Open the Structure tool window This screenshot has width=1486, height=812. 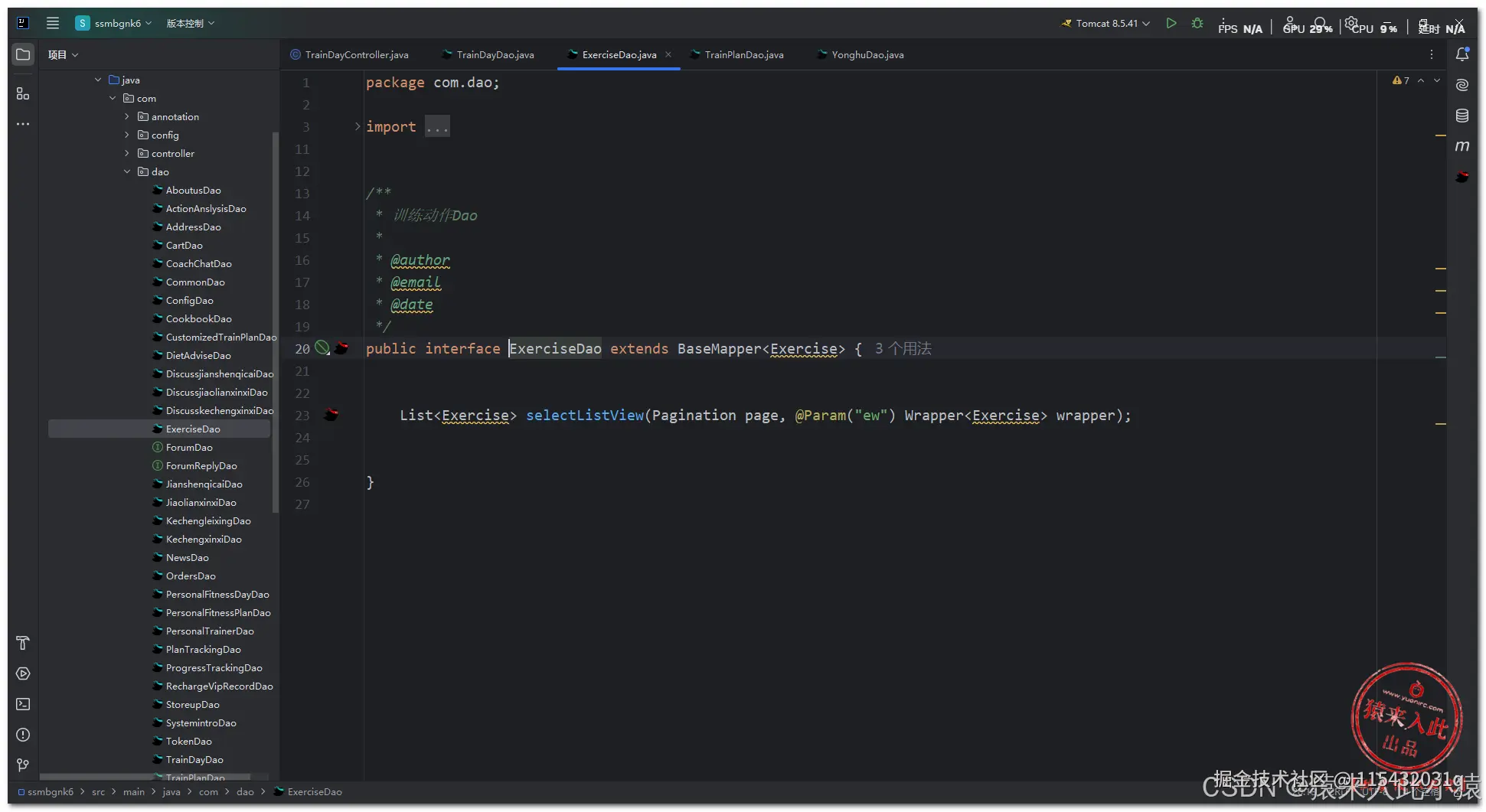(x=23, y=93)
